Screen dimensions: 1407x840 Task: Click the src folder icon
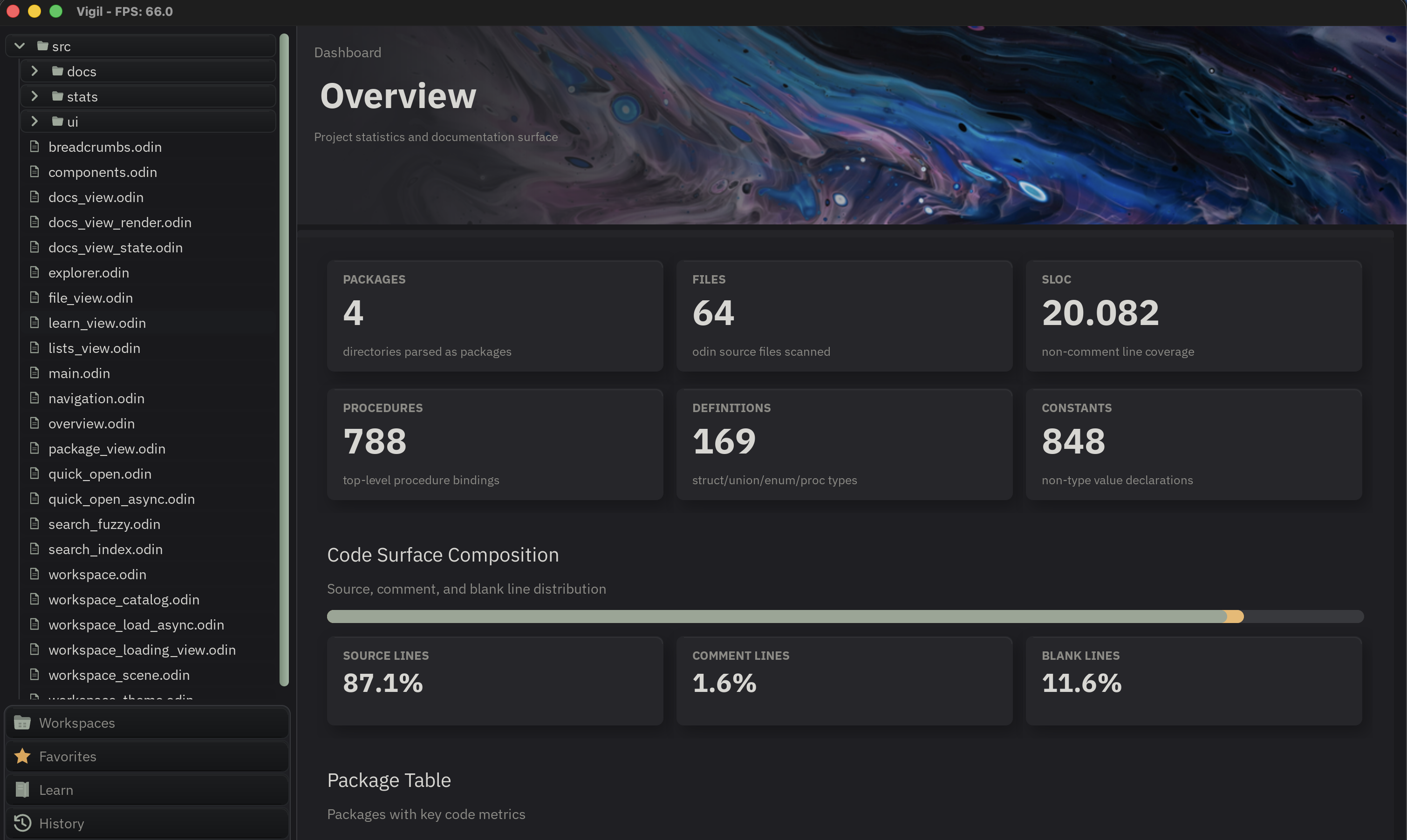pos(42,46)
